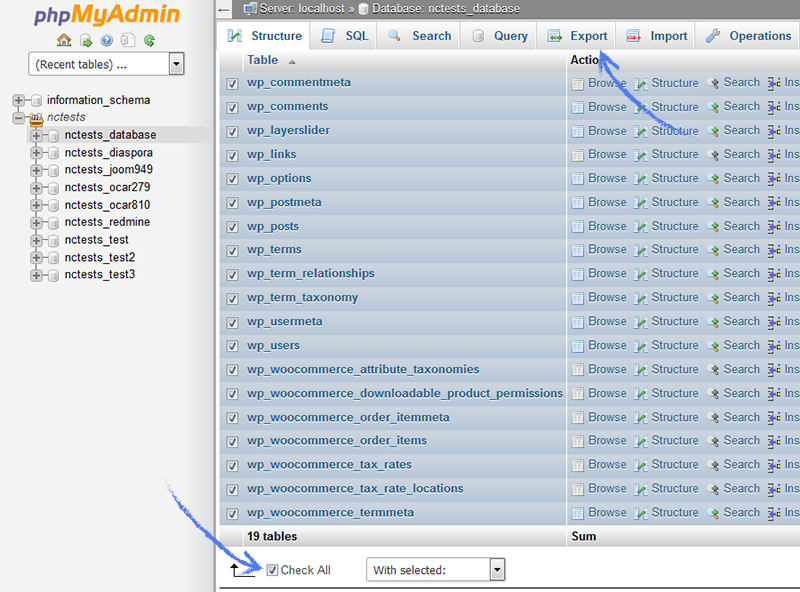Screen dimensions: 800x592
Task: Toggle the wp_users table checkbox
Action: click(232, 347)
